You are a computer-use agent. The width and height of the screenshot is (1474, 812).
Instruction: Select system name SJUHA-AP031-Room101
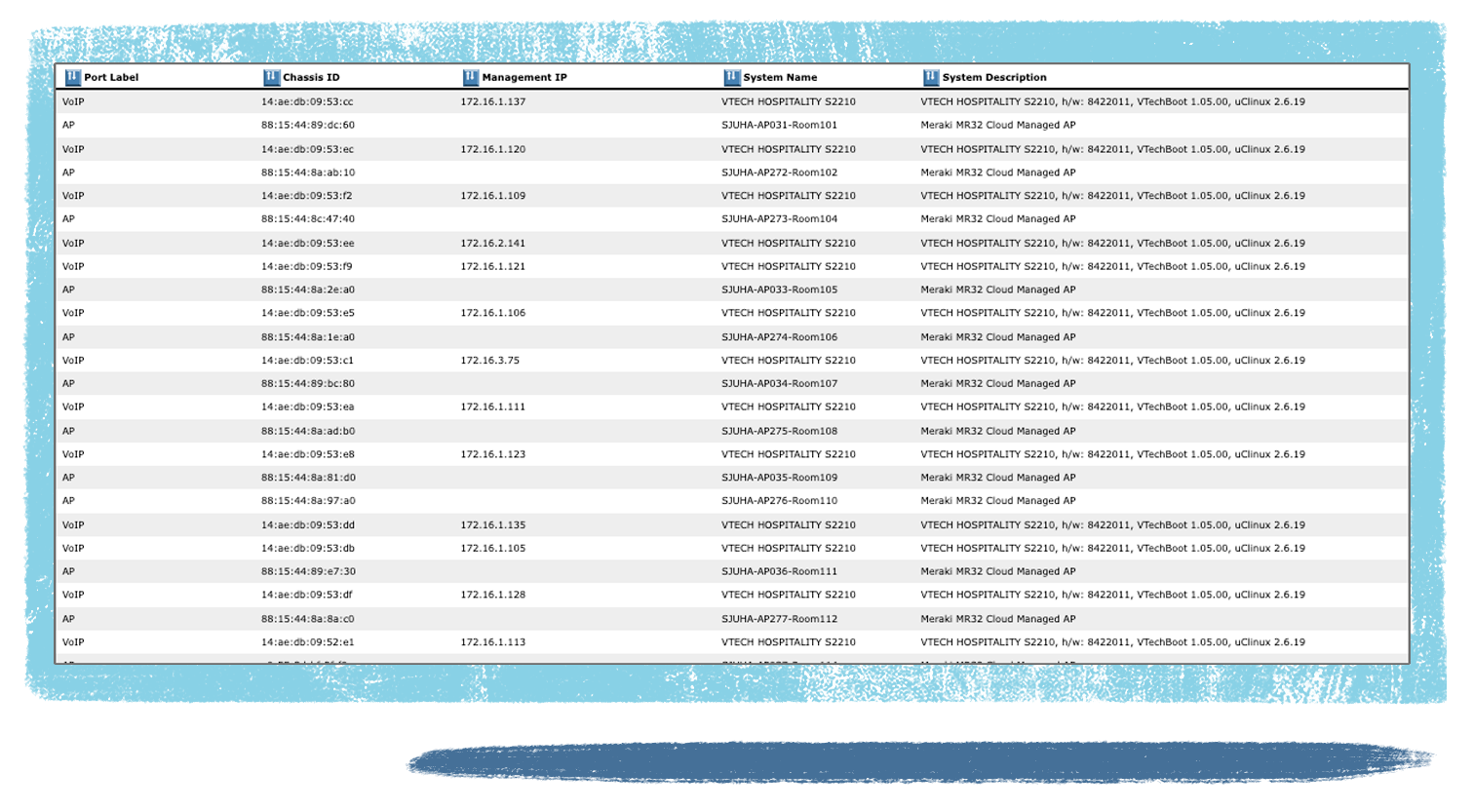coord(779,125)
